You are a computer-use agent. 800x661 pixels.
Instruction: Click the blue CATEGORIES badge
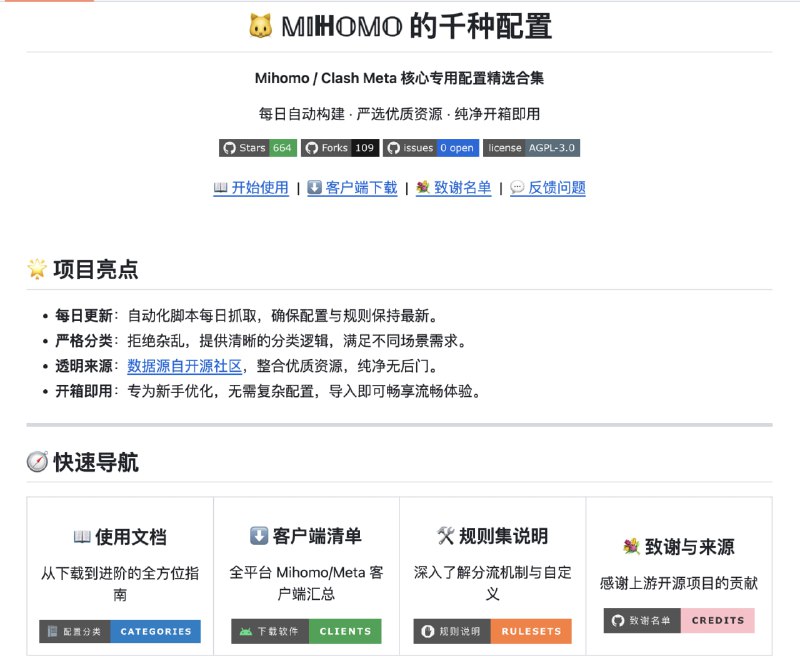tap(156, 631)
